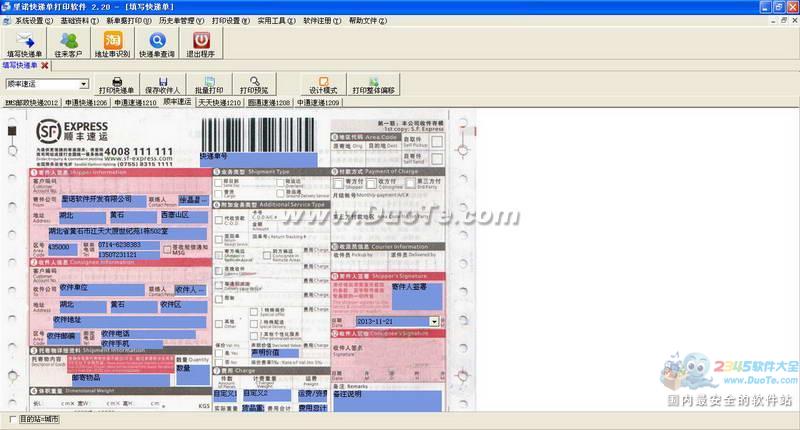The width and height of the screenshot is (800, 430).
Task: Open the 帮助文件 menu
Action: pos(368,21)
